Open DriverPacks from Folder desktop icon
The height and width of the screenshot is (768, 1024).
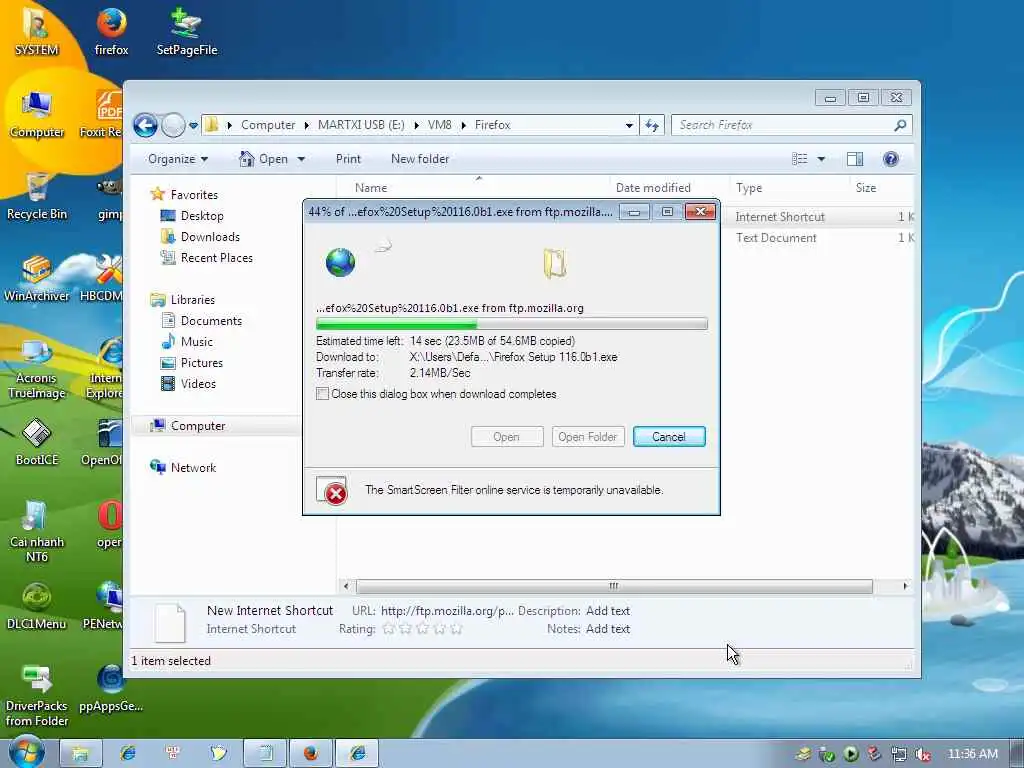[37, 696]
